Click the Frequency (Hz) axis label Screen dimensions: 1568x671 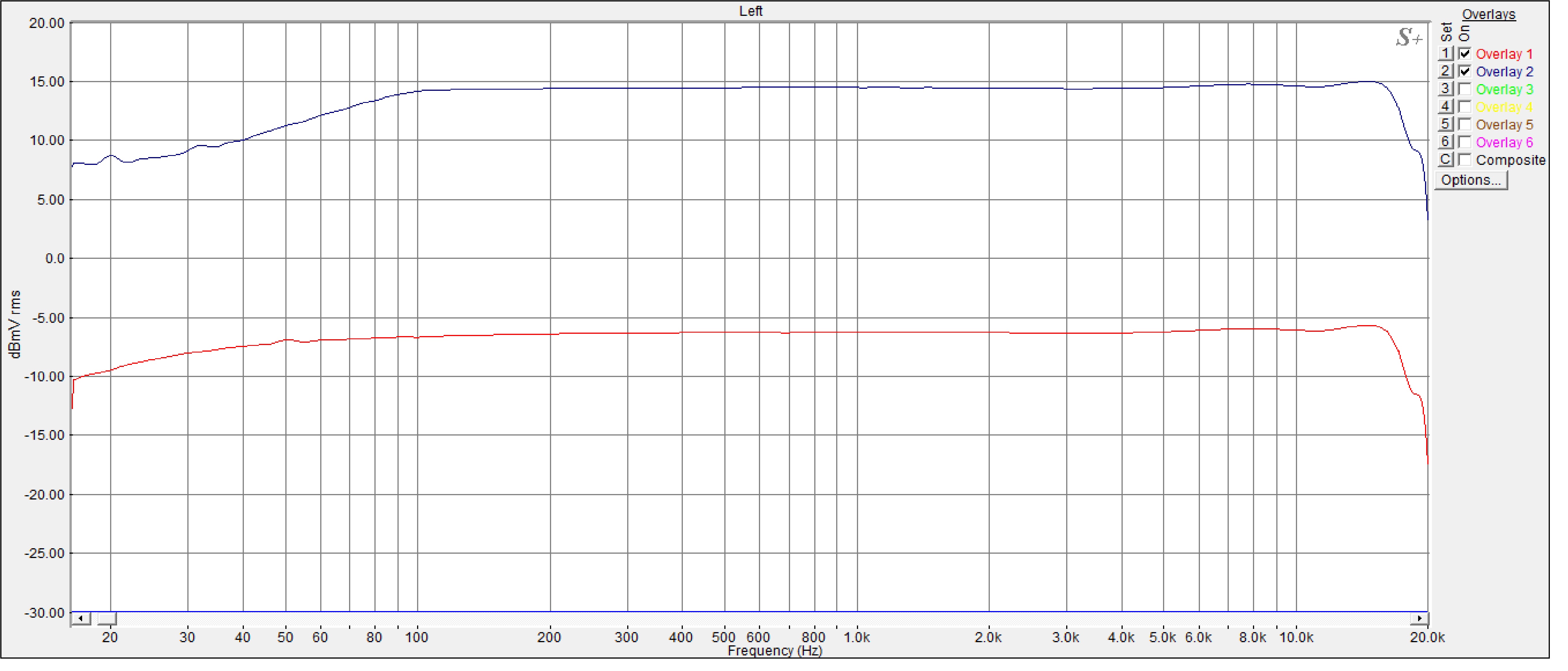pyautogui.click(x=775, y=651)
